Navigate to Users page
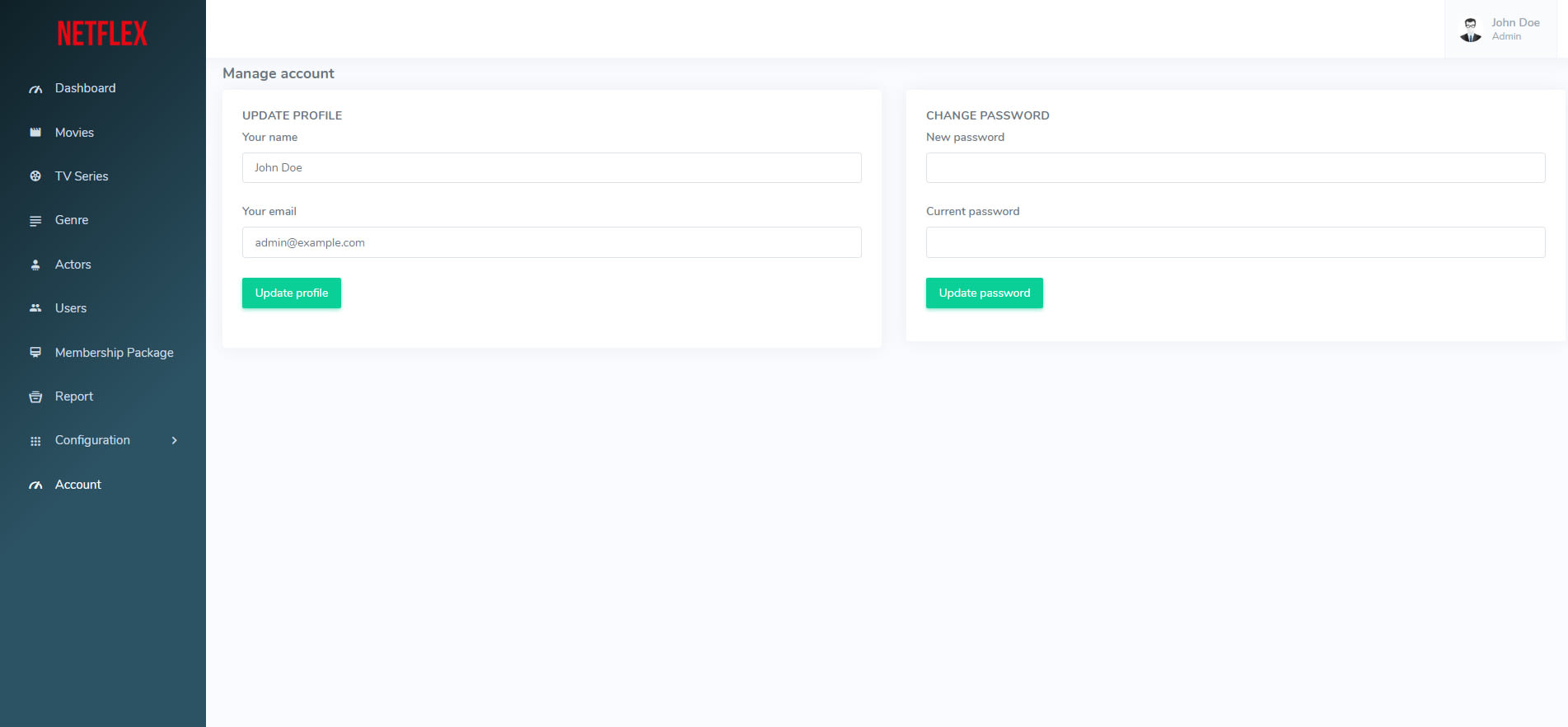 click(x=103, y=308)
